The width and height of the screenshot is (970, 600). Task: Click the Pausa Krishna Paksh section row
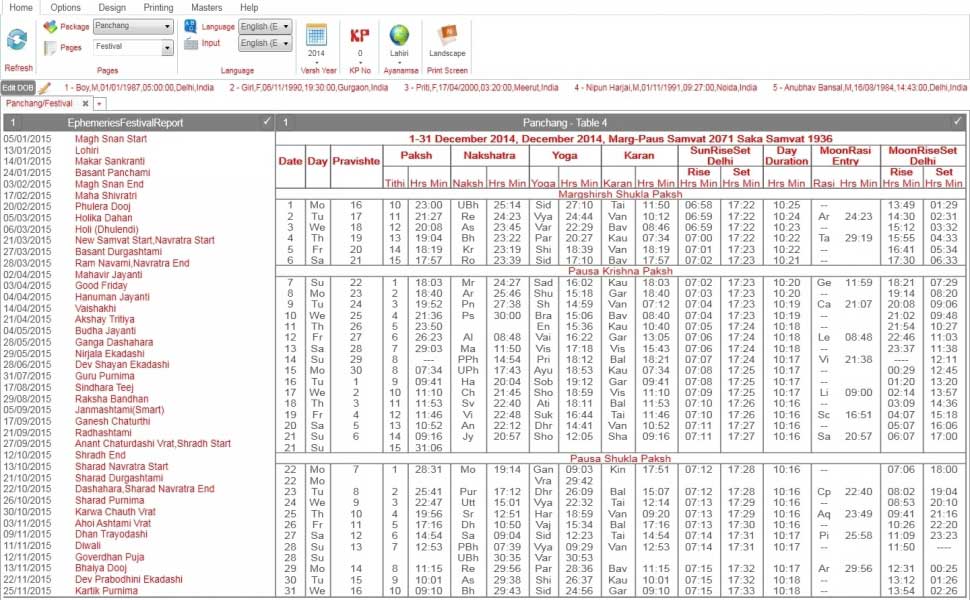coord(620,271)
